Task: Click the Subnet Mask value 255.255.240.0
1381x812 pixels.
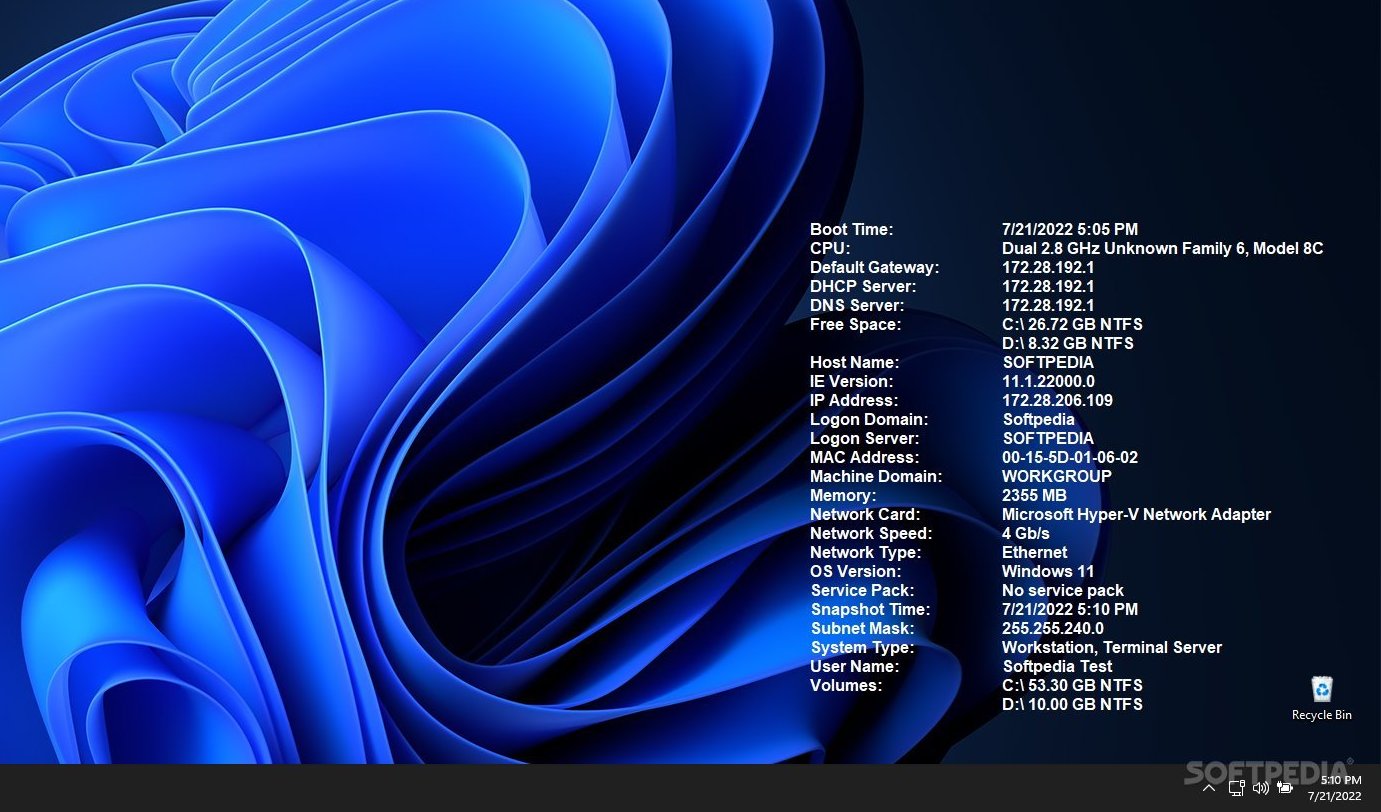Action: tap(1053, 628)
